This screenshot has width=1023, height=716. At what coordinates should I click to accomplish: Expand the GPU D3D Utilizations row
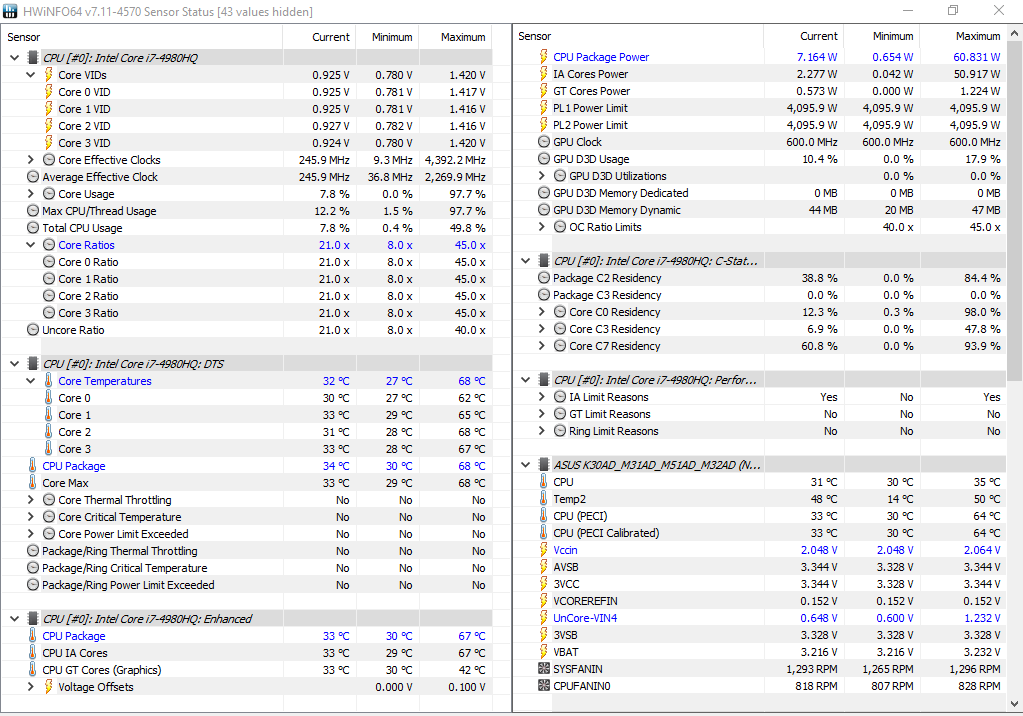pos(543,176)
